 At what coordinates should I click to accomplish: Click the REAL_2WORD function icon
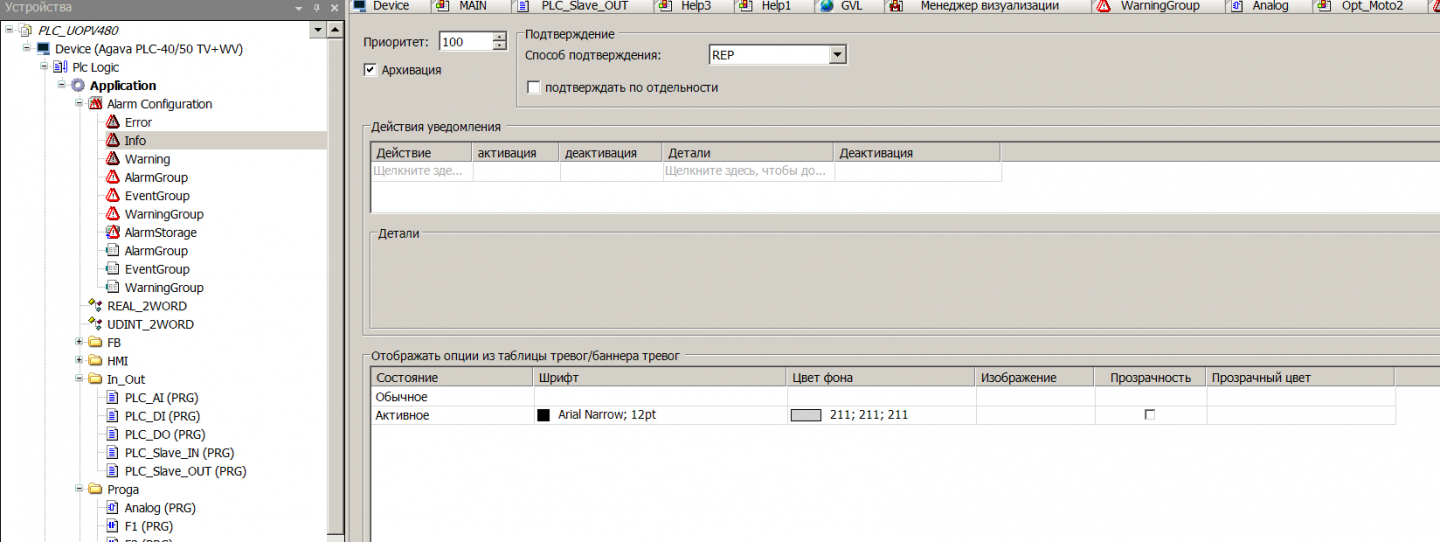(x=95, y=306)
